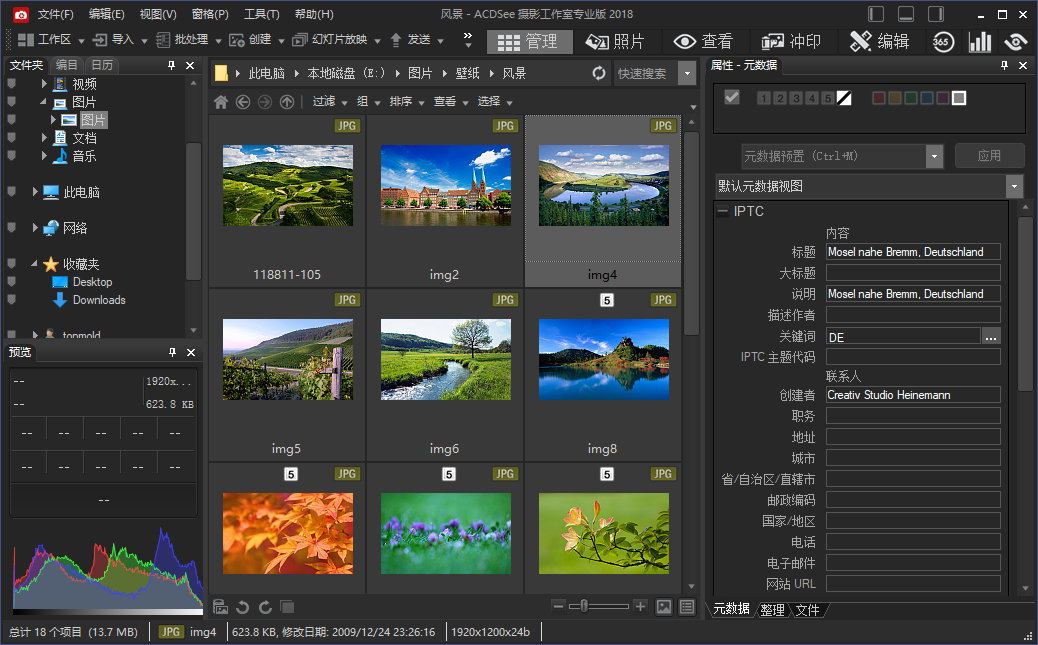The image size is (1038, 645).
Task: Set rating 3 in properties panel
Action: [796, 98]
